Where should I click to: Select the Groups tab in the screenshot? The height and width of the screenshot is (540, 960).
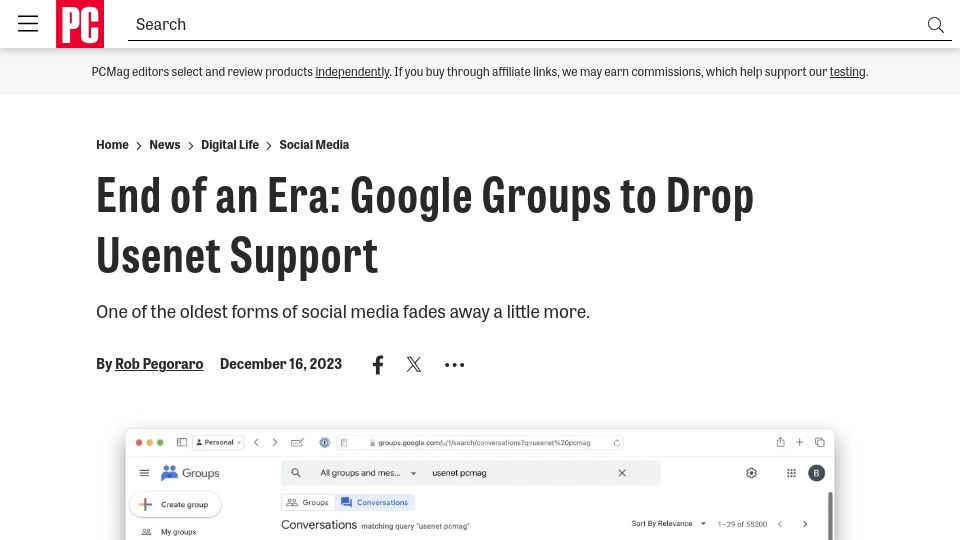point(308,502)
